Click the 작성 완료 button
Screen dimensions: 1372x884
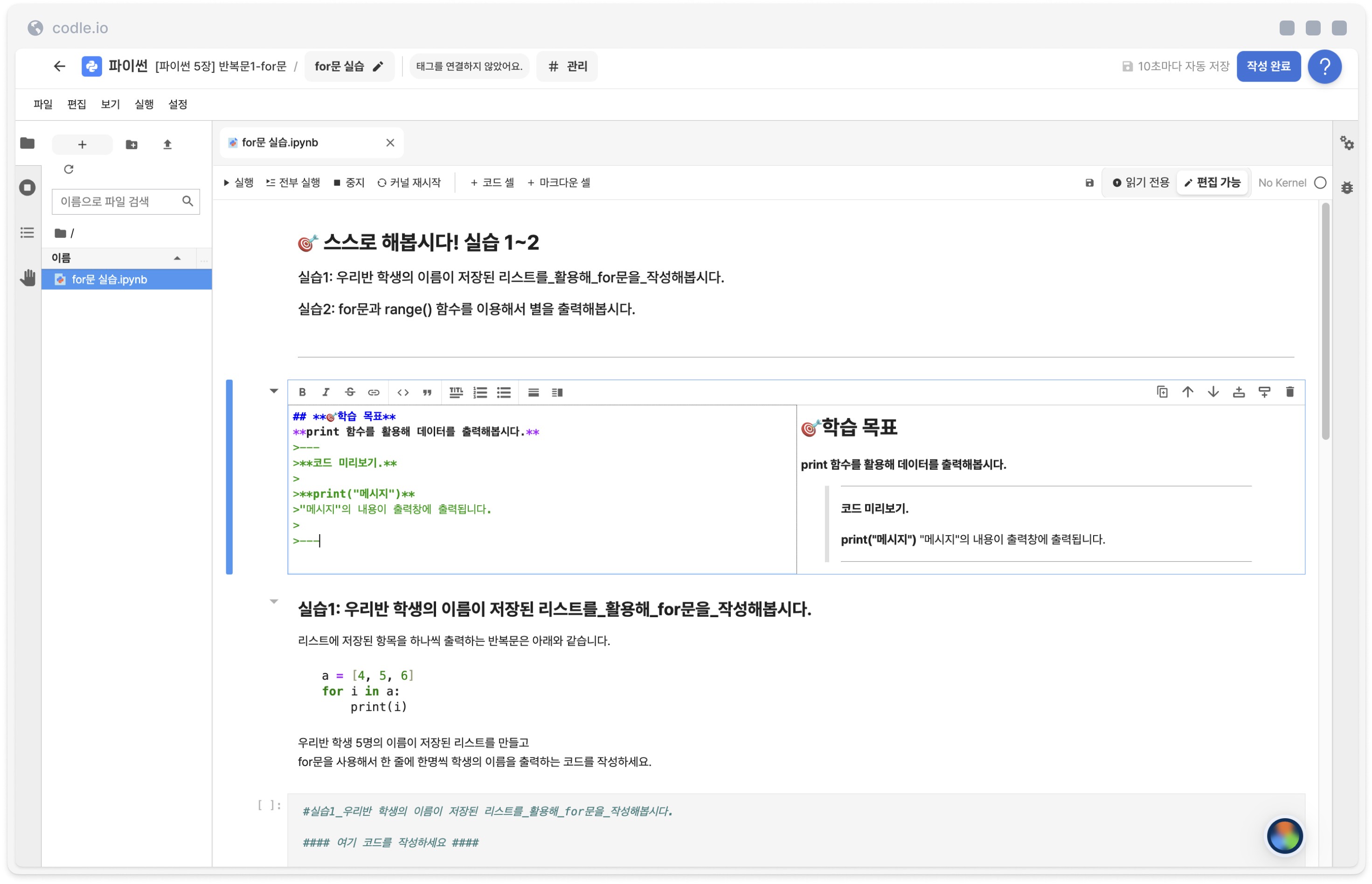pyautogui.click(x=1268, y=66)
